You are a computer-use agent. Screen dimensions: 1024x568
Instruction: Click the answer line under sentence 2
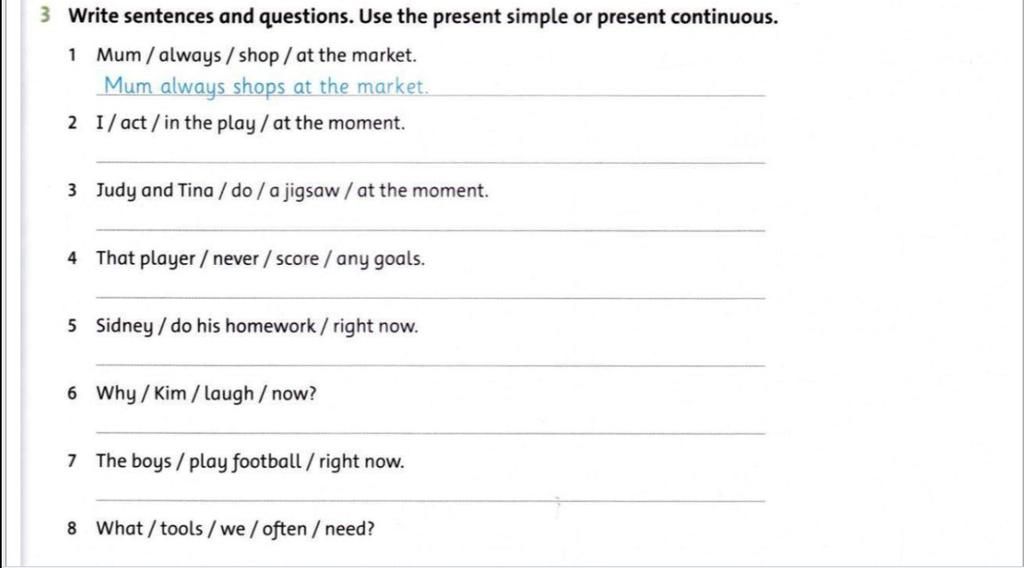tap(430, 161)
